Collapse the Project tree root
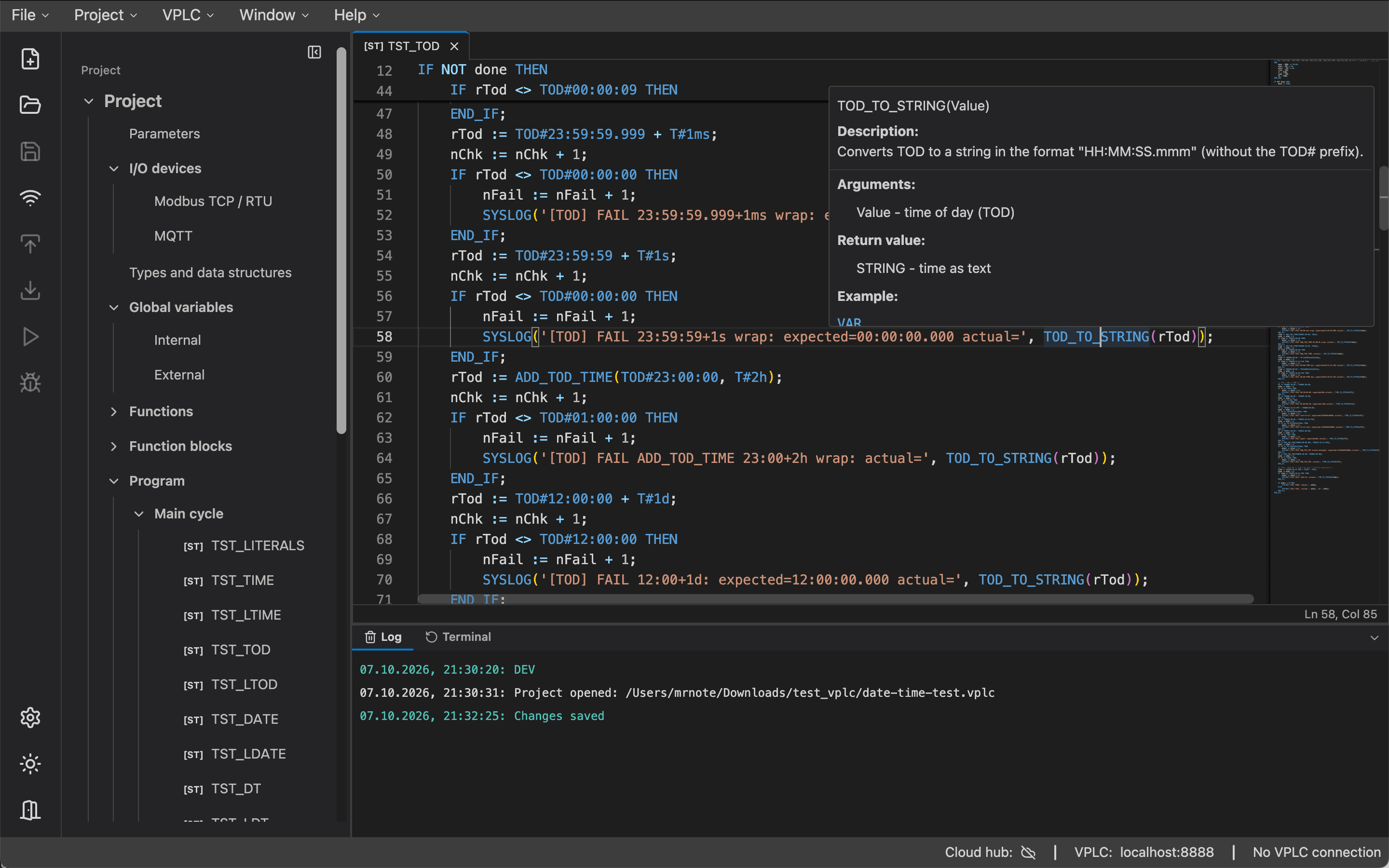The height and width of the screenshot is (868, 1389). pos(88,101)
